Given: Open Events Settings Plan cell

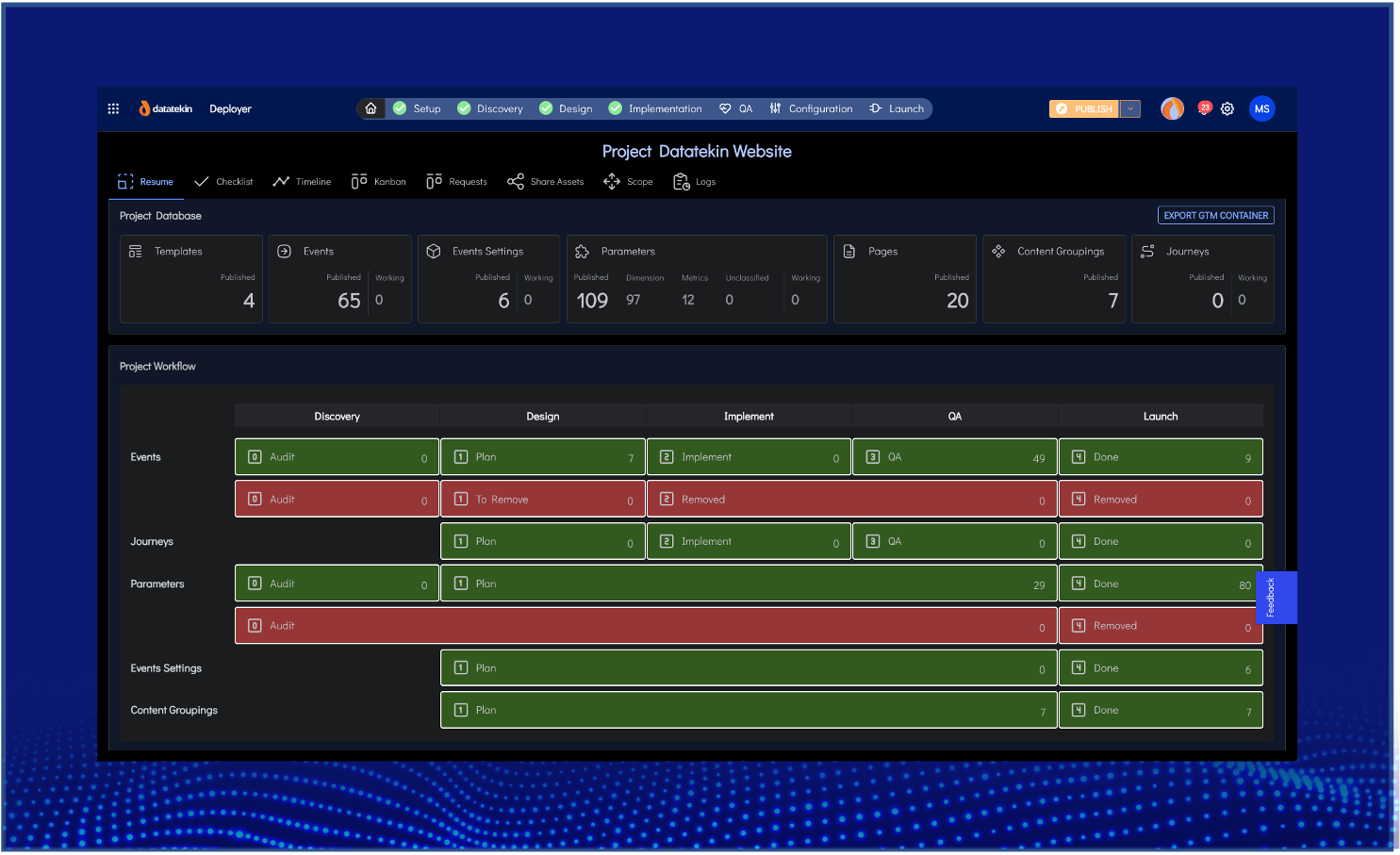Looking at the screenshot, I should point(749,667).
